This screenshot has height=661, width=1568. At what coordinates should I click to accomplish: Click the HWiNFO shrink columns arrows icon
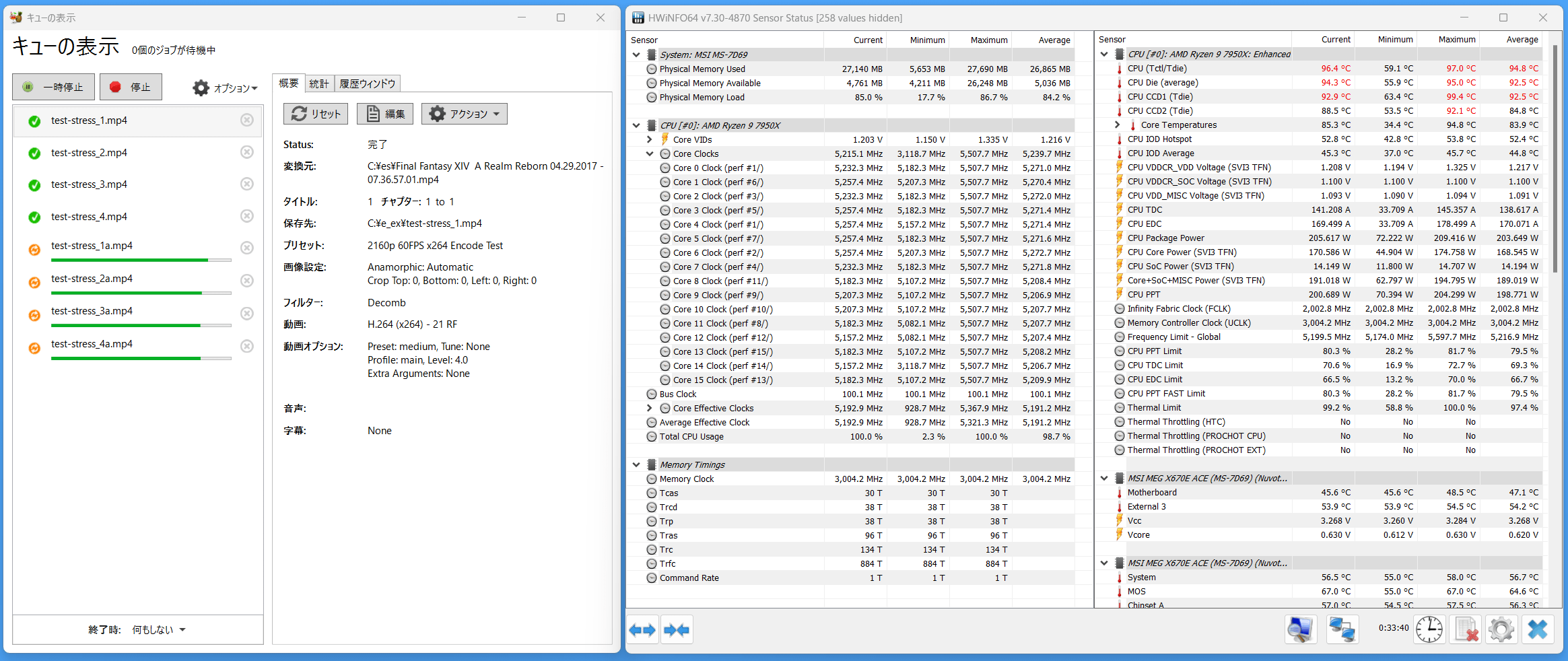click(677, 630)
